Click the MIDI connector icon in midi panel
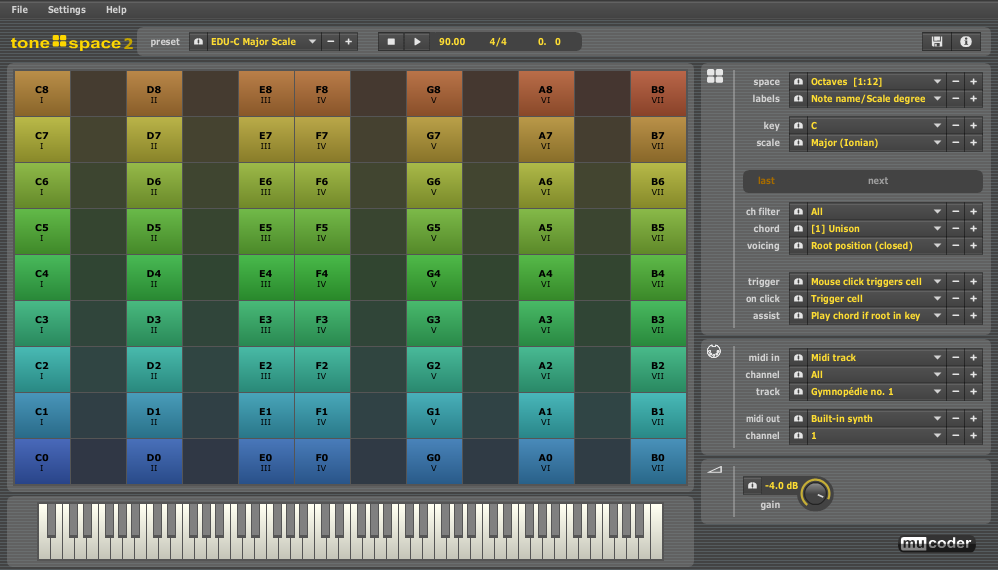Viewport: 998px width, 570px height. (x=714, y=351)
